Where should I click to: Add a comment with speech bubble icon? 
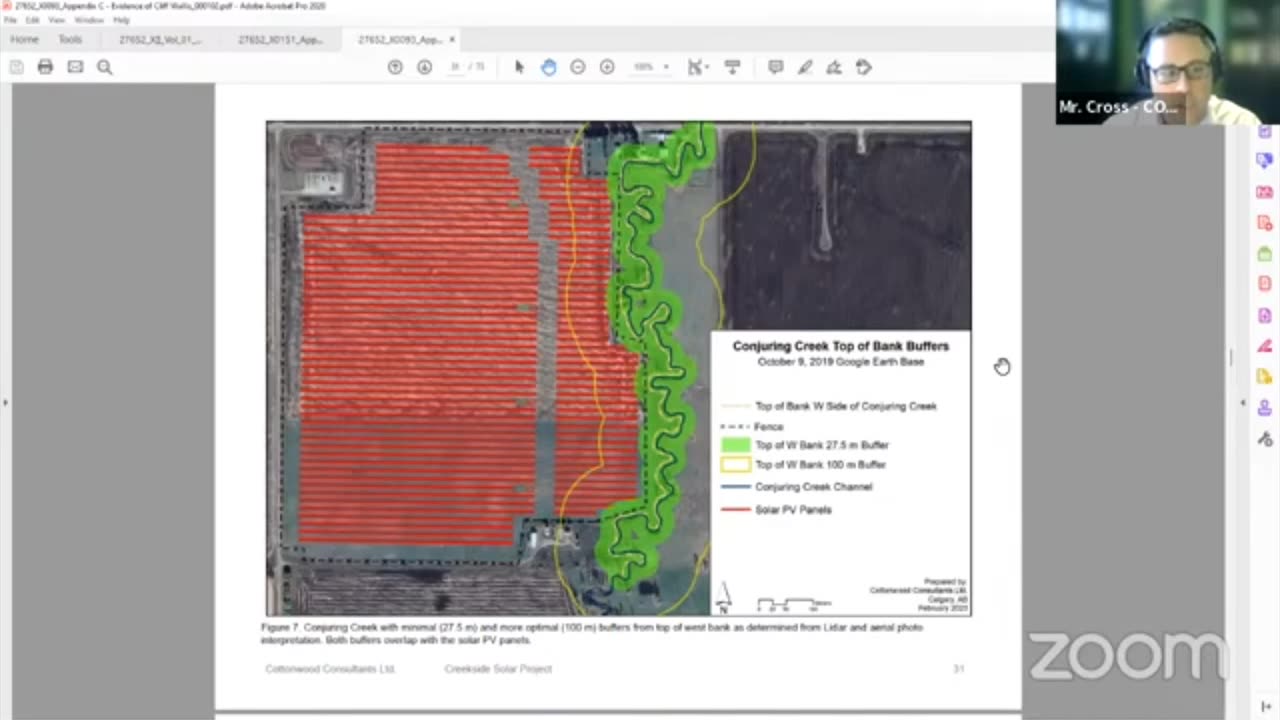click(775, 67)
